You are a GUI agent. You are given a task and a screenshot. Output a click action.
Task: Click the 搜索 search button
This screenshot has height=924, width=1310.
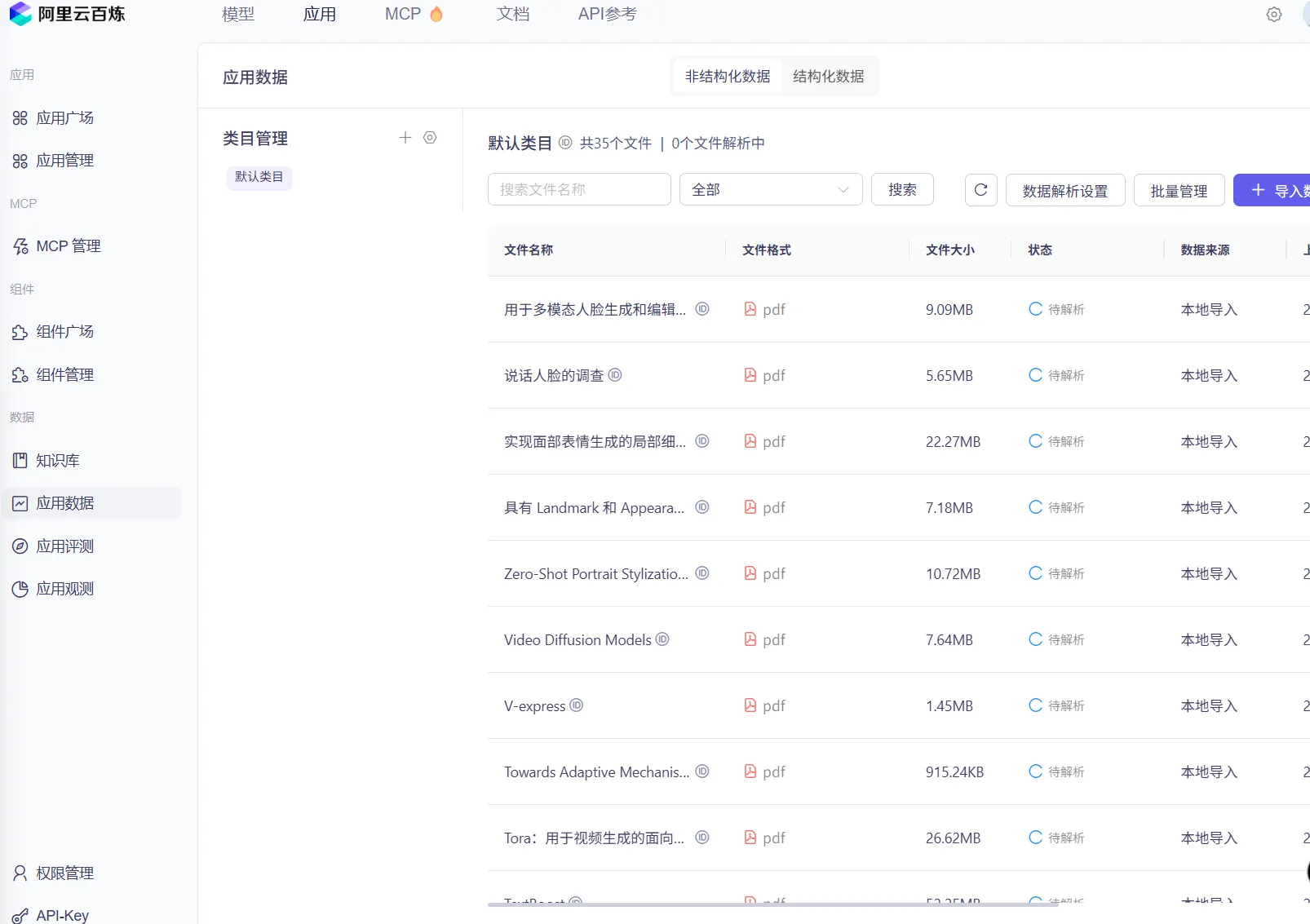[x=902, y=189]
